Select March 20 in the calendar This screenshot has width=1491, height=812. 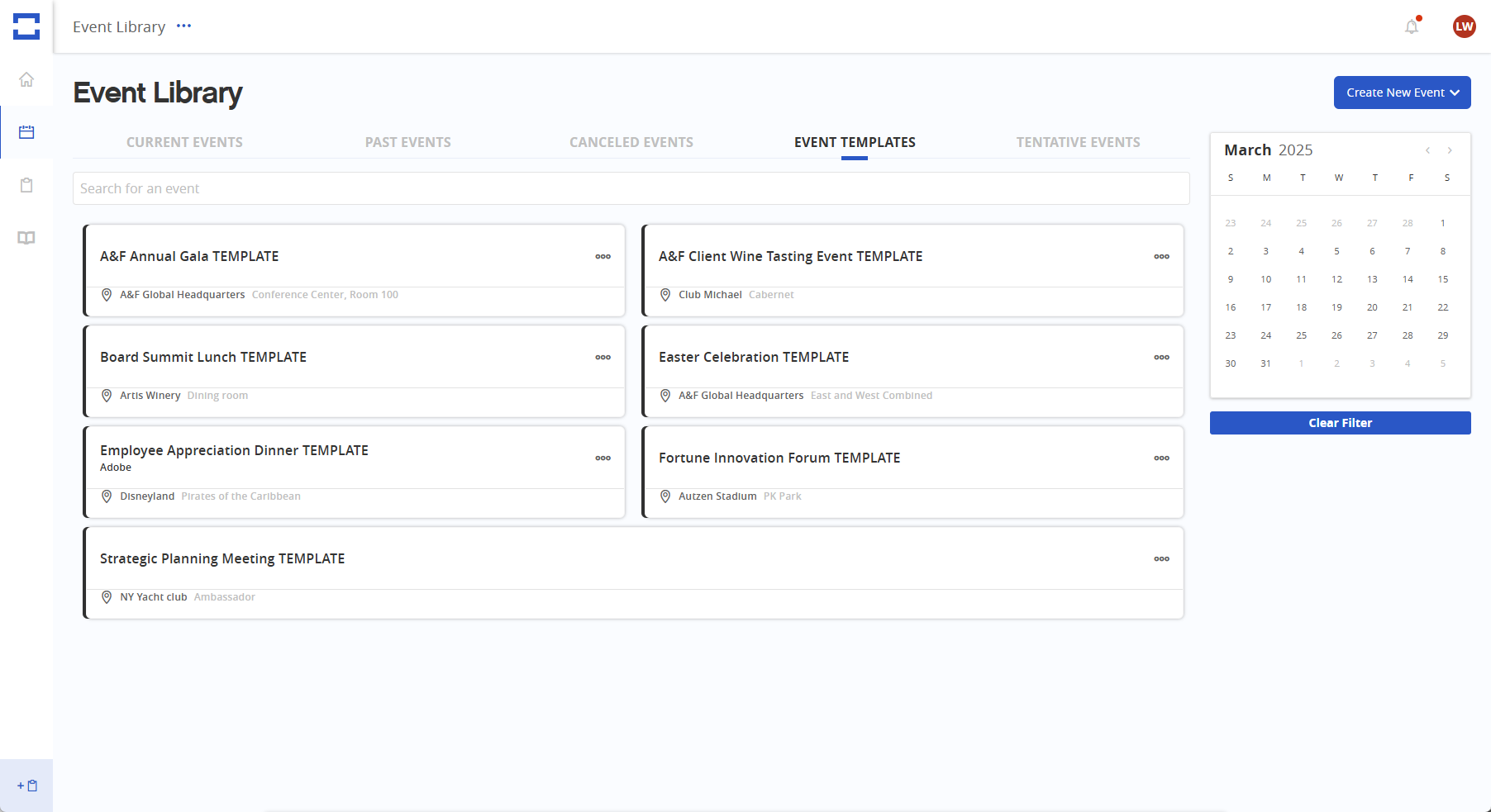1372,307
